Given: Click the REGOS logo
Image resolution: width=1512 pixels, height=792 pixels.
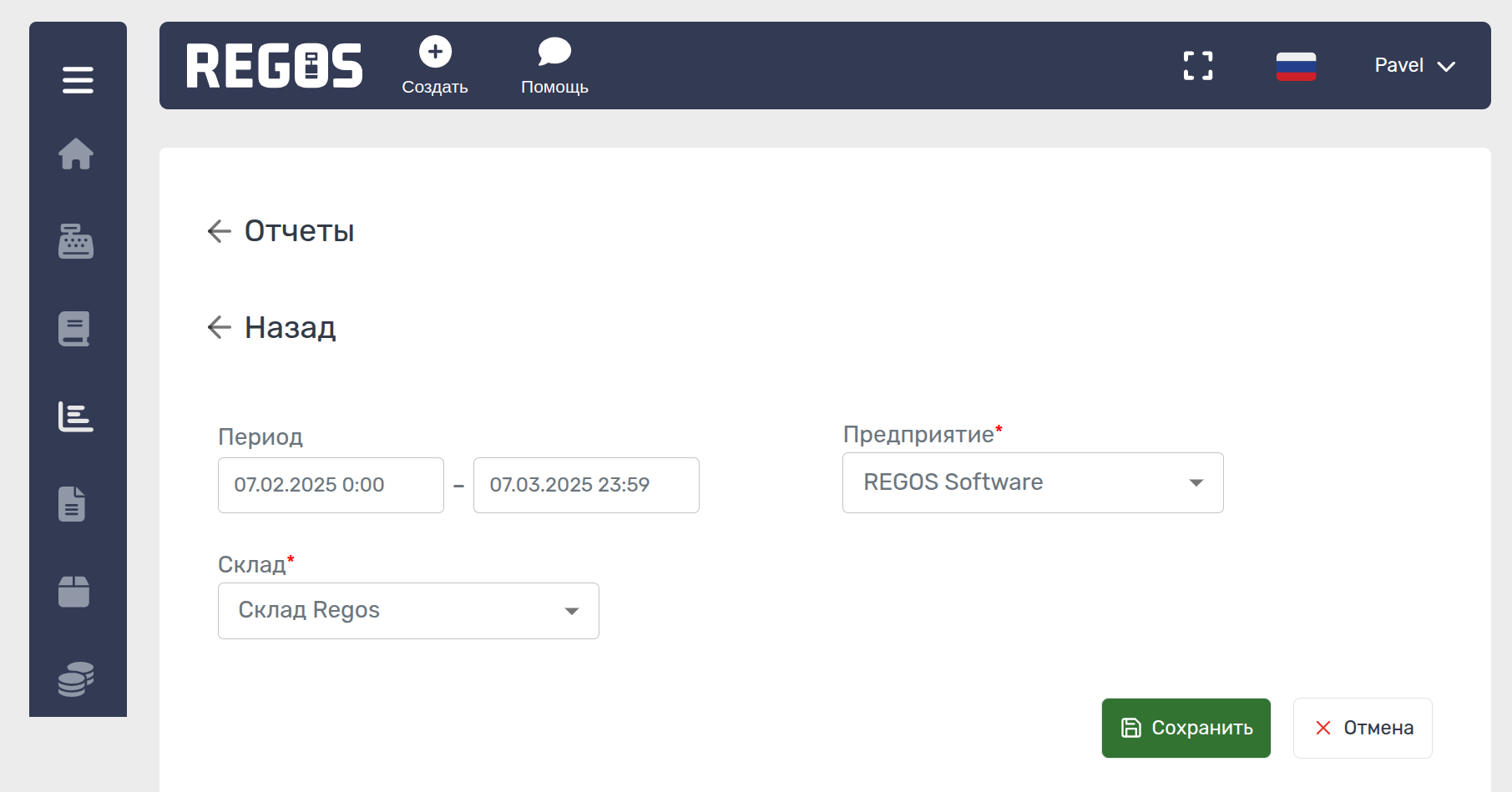Looking at the screenshot, I should (275, 66).
